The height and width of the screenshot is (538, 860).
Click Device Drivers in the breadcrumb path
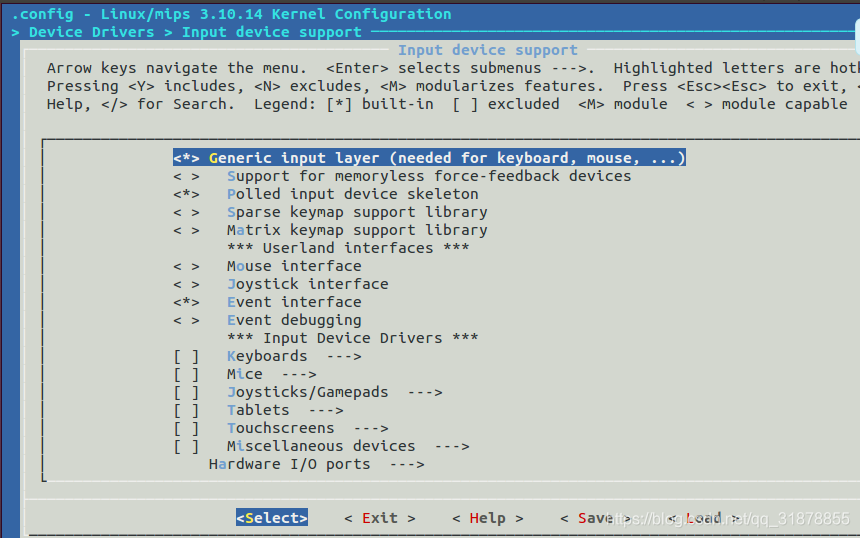tap(92, 32)
